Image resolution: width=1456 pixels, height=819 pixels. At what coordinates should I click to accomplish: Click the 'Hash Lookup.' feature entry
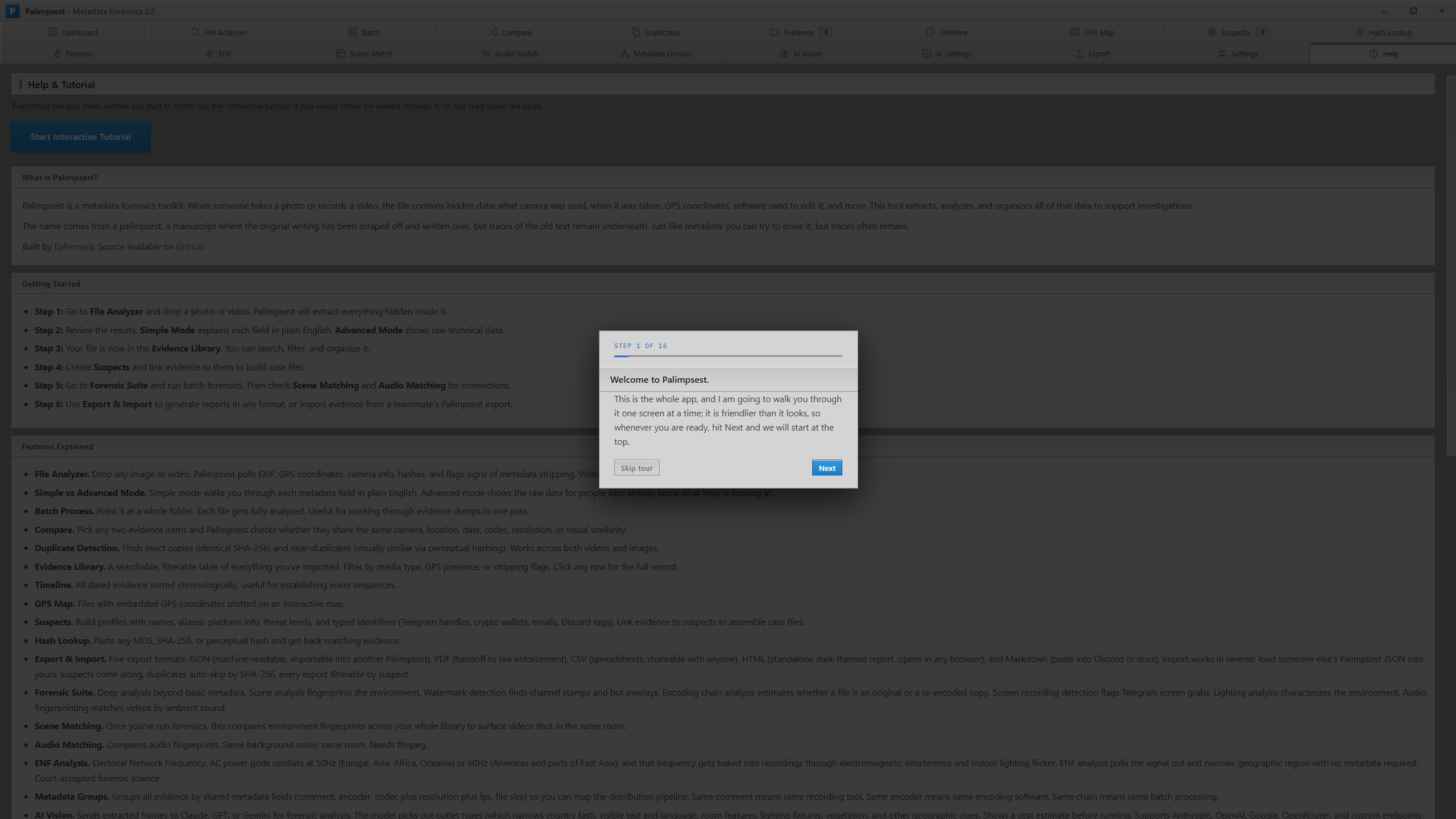click(217, 640)
